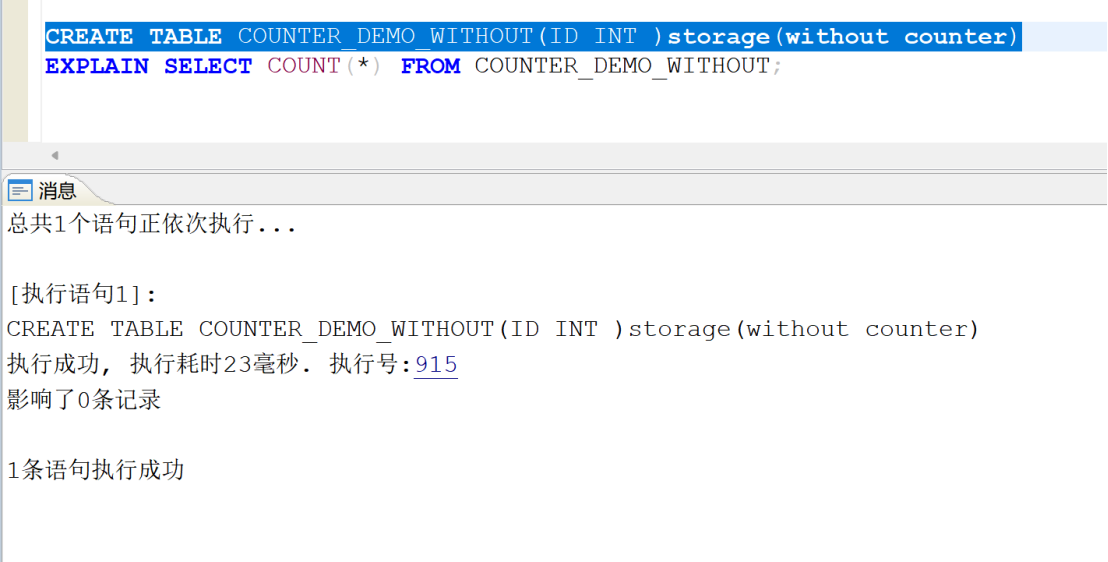This screenshot has width=1108, height=562.
Task: Click the [执行语句1]: message line
Action: tap(82, 295)
